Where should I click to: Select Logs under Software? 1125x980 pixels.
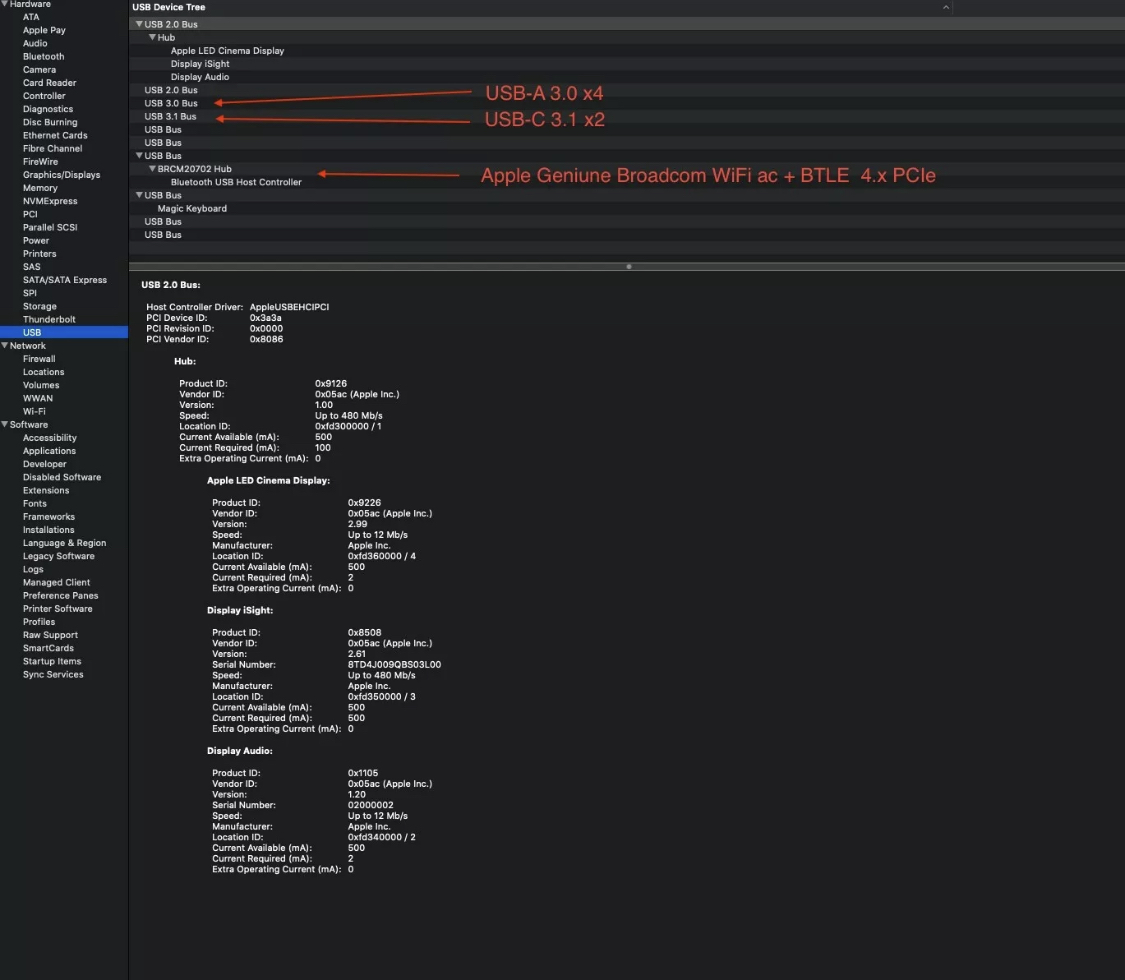click(x=33, y=569)
